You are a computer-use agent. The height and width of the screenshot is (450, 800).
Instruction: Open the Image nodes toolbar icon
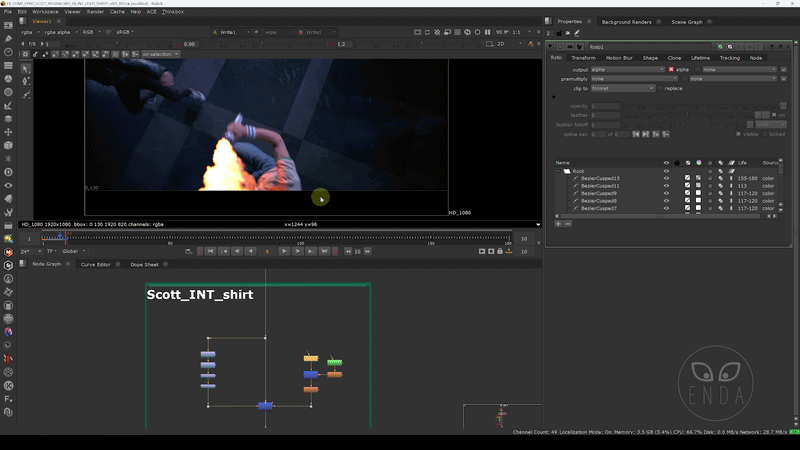(8, 26)
